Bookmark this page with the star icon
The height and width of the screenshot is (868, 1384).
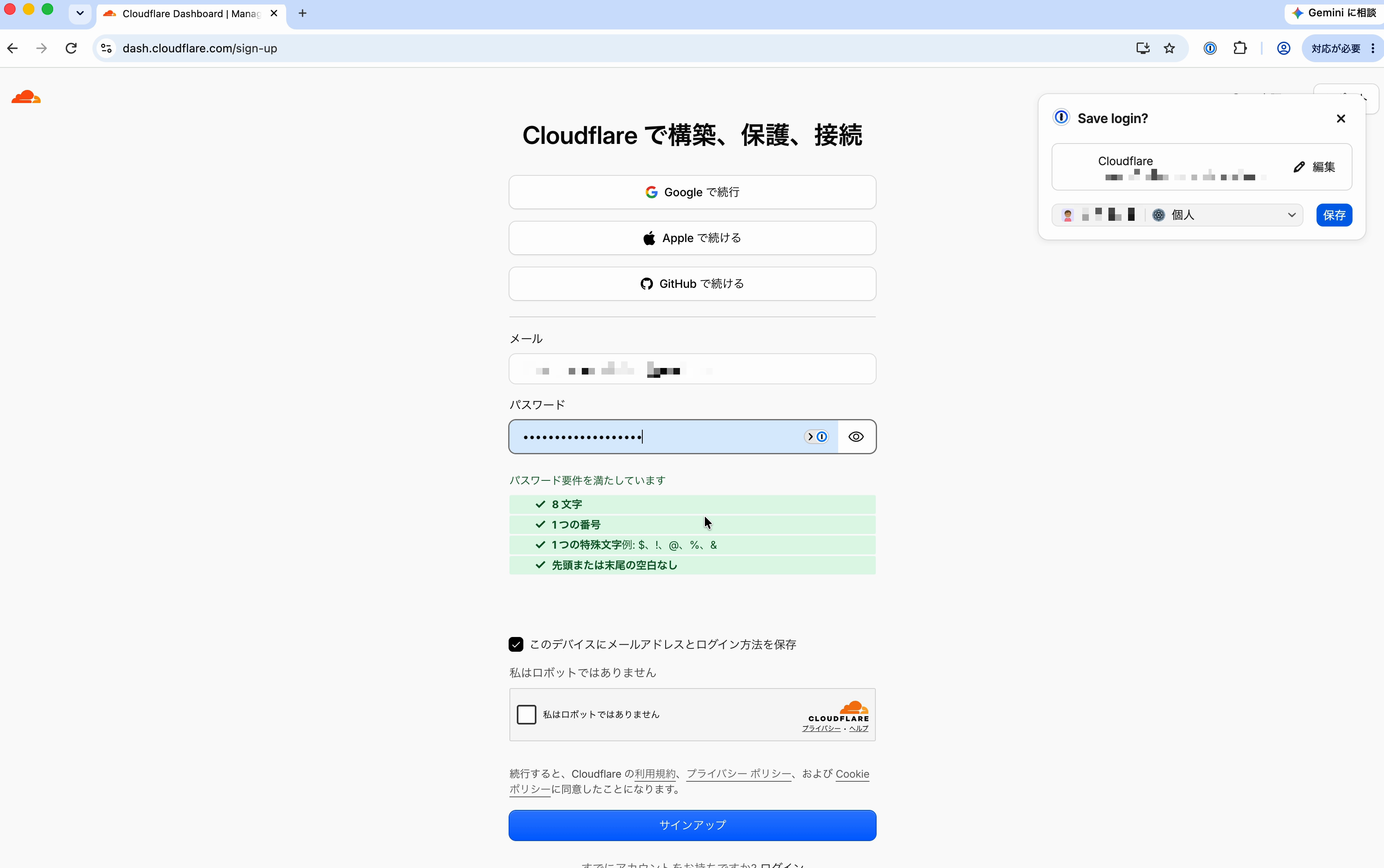point(1169,48)
